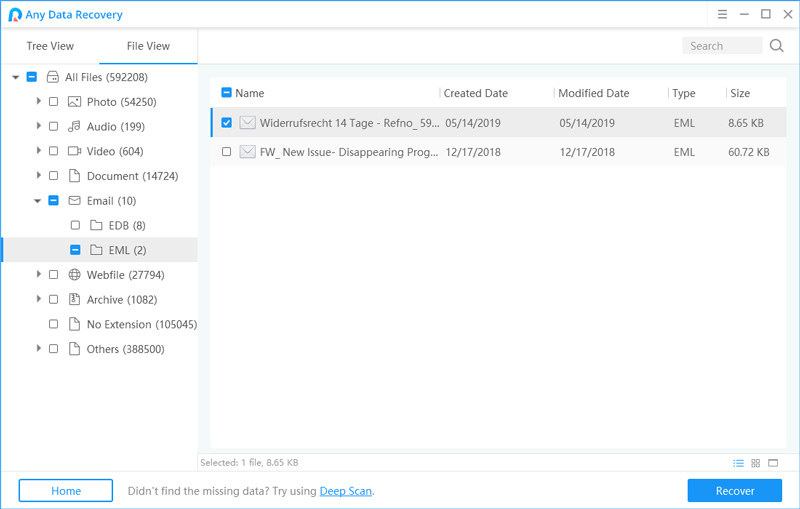Viewport: 800px width, 509px height.
Task: Expand the Video tree node
Action: (38, 150)
